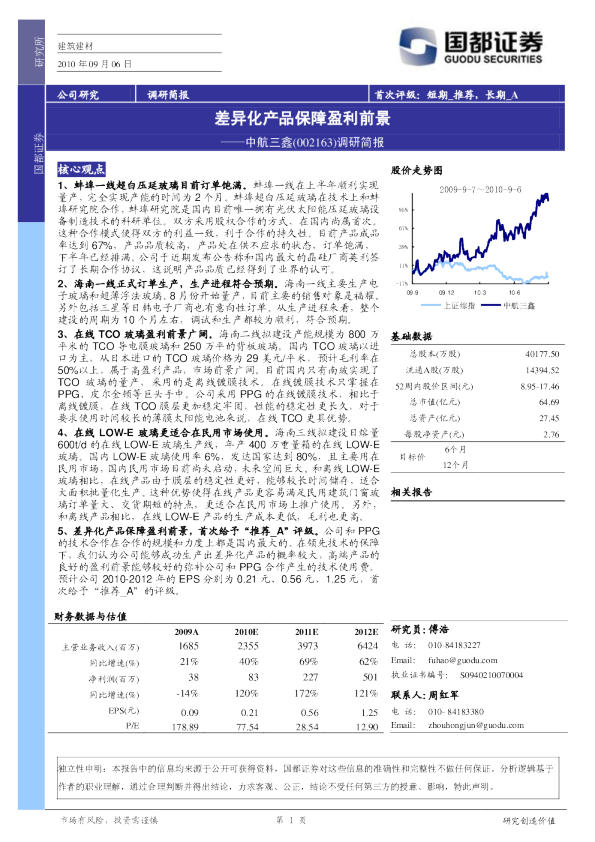Open email link fuhao@guodu.com
The height and width of the screenshot is (842, 595).
click(x=463, y=660)
